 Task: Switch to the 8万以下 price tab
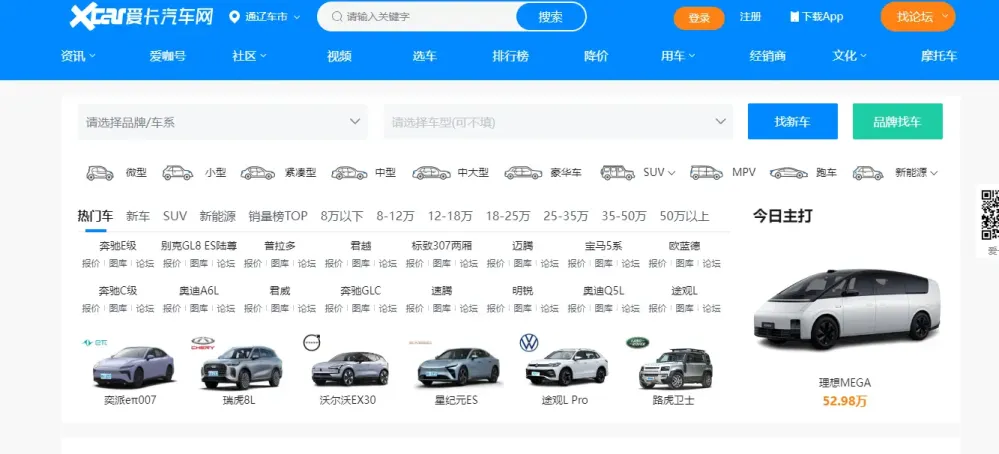(x=342, y=216)
